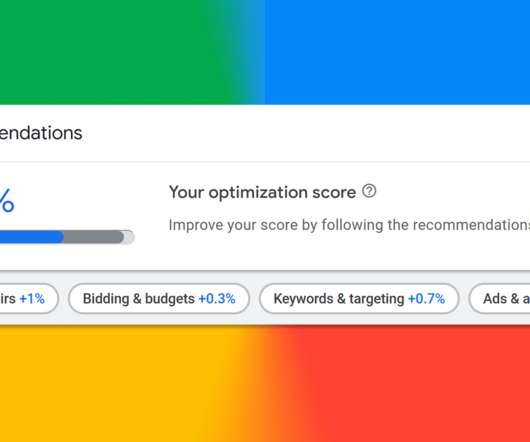Click the light gray tip of score bar
This screenshot has height=442, width=530.
point(129,237)
